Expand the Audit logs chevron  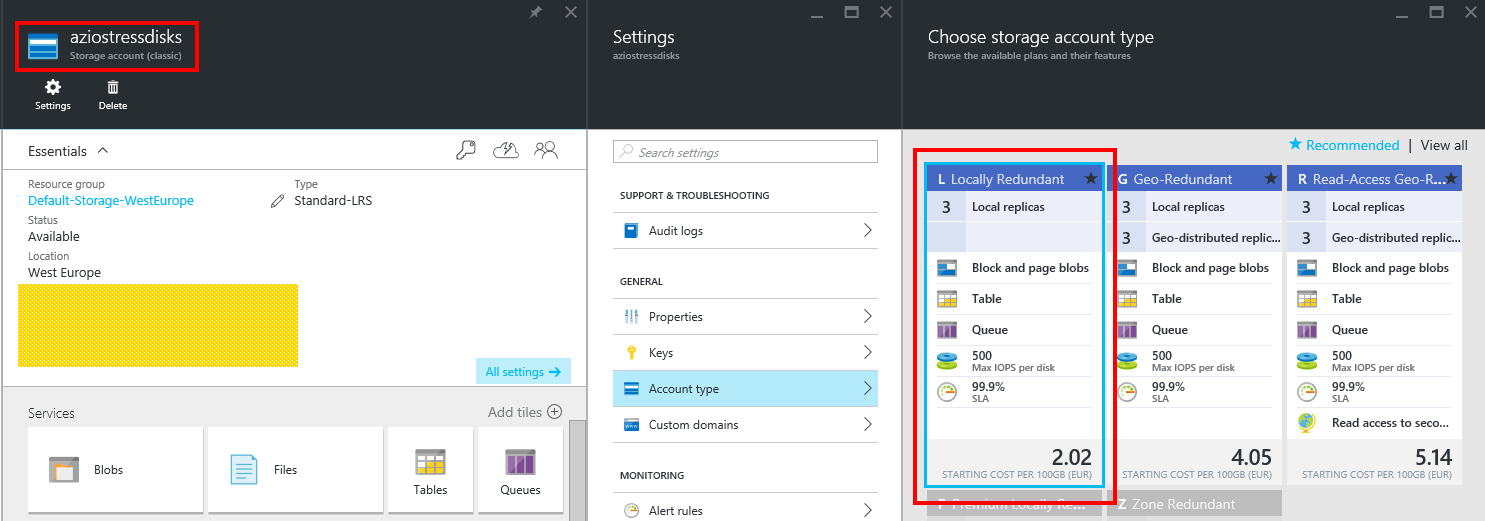pyautogui.click(x=867, y=231)
